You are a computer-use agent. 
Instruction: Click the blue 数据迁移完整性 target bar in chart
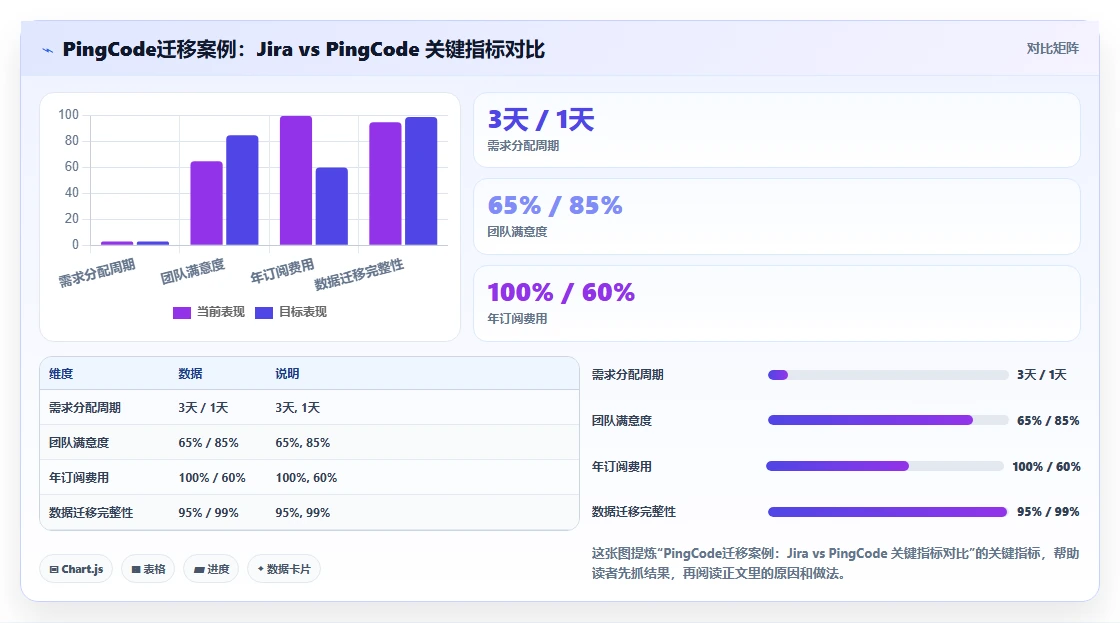click(421, 181)
